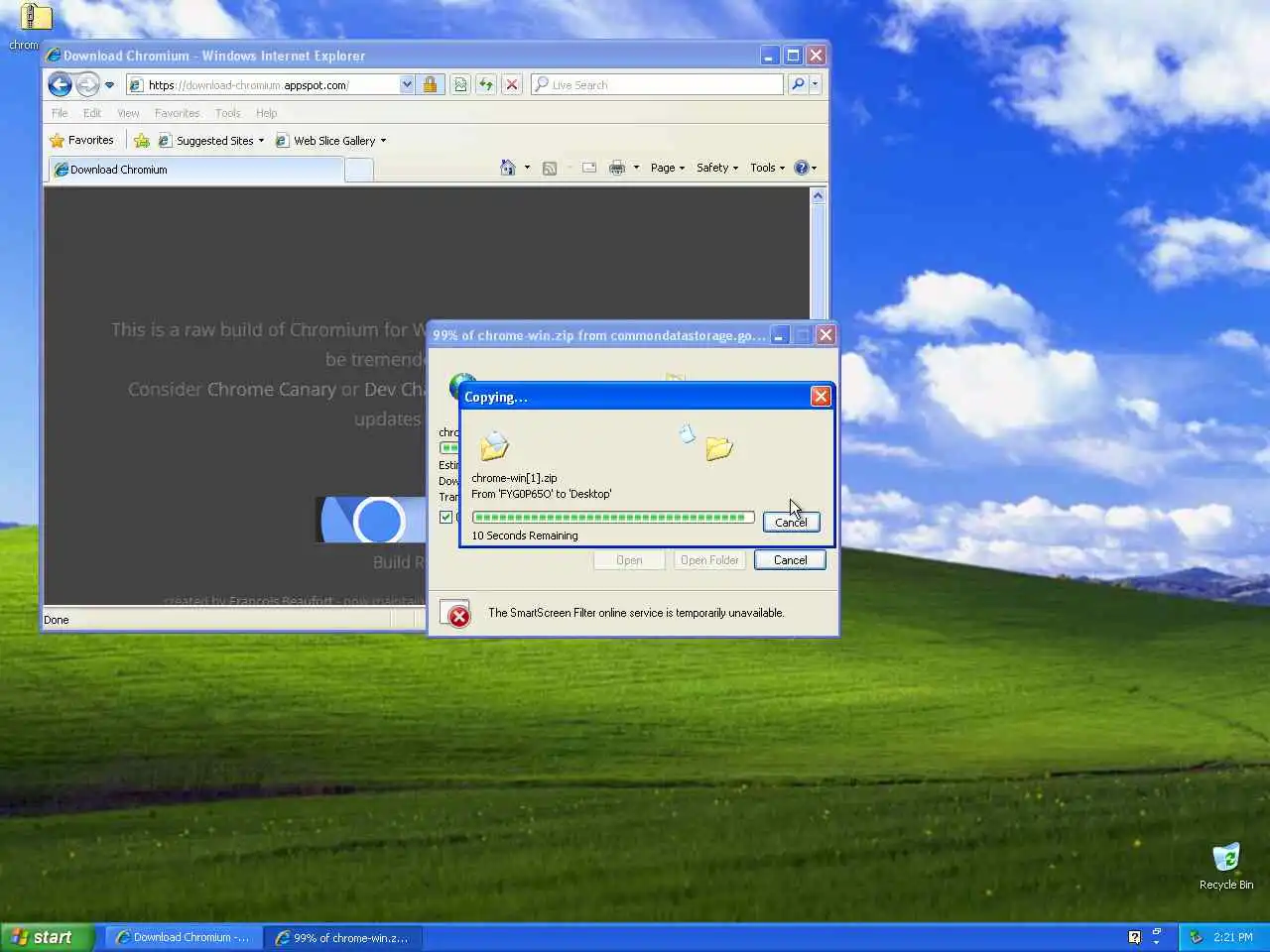Click the magnifier Search button
This screenshot has width=1270, height=952.
[x=798, y=84]
